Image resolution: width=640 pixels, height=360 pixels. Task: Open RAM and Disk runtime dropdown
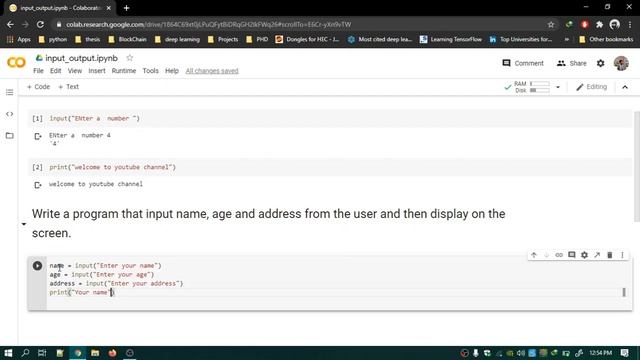tap(558, 87)
